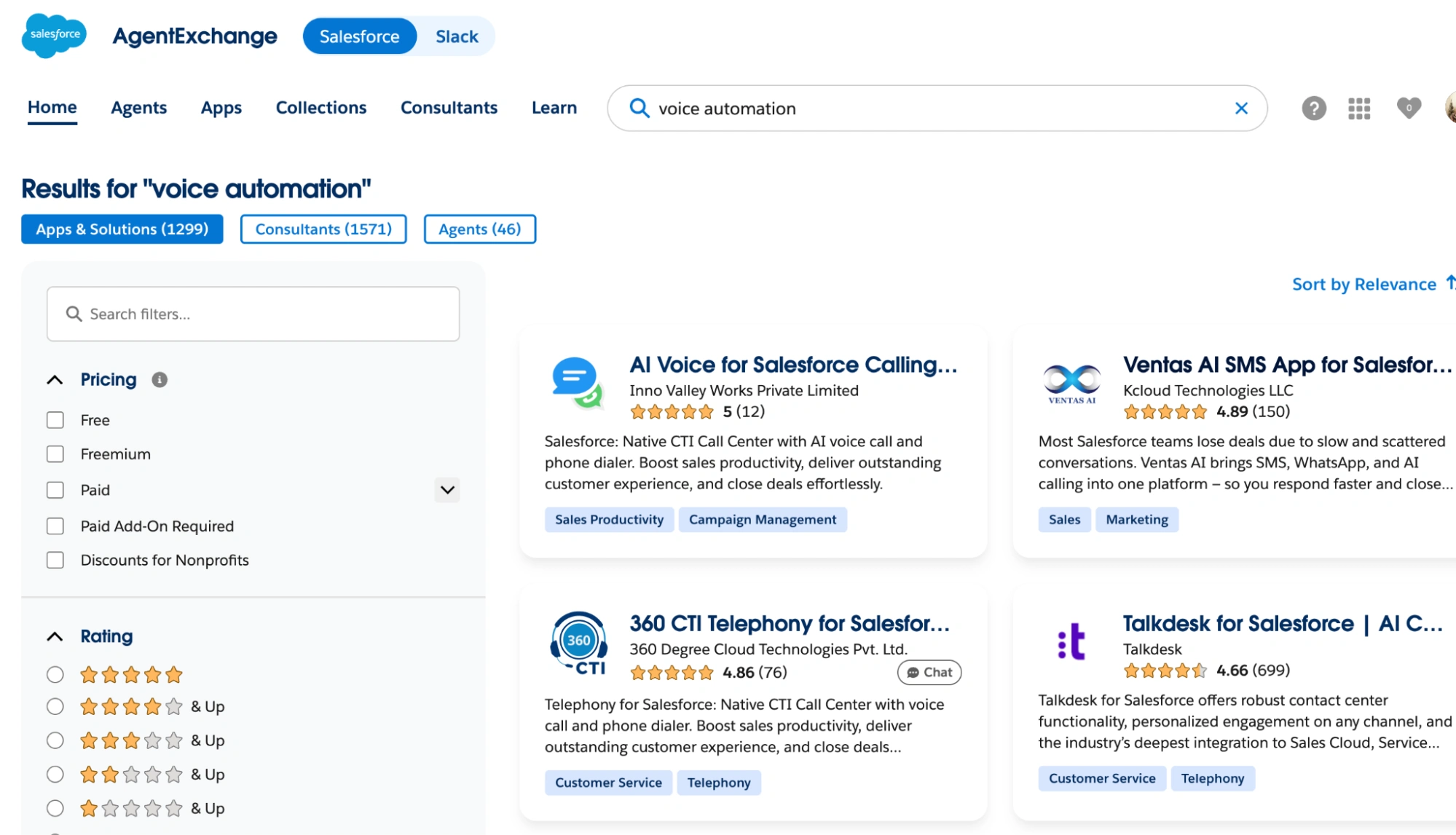Screen dimensions: 1456x835
Task: Select two stars & Up rating
Action: (x=55, y=775)
